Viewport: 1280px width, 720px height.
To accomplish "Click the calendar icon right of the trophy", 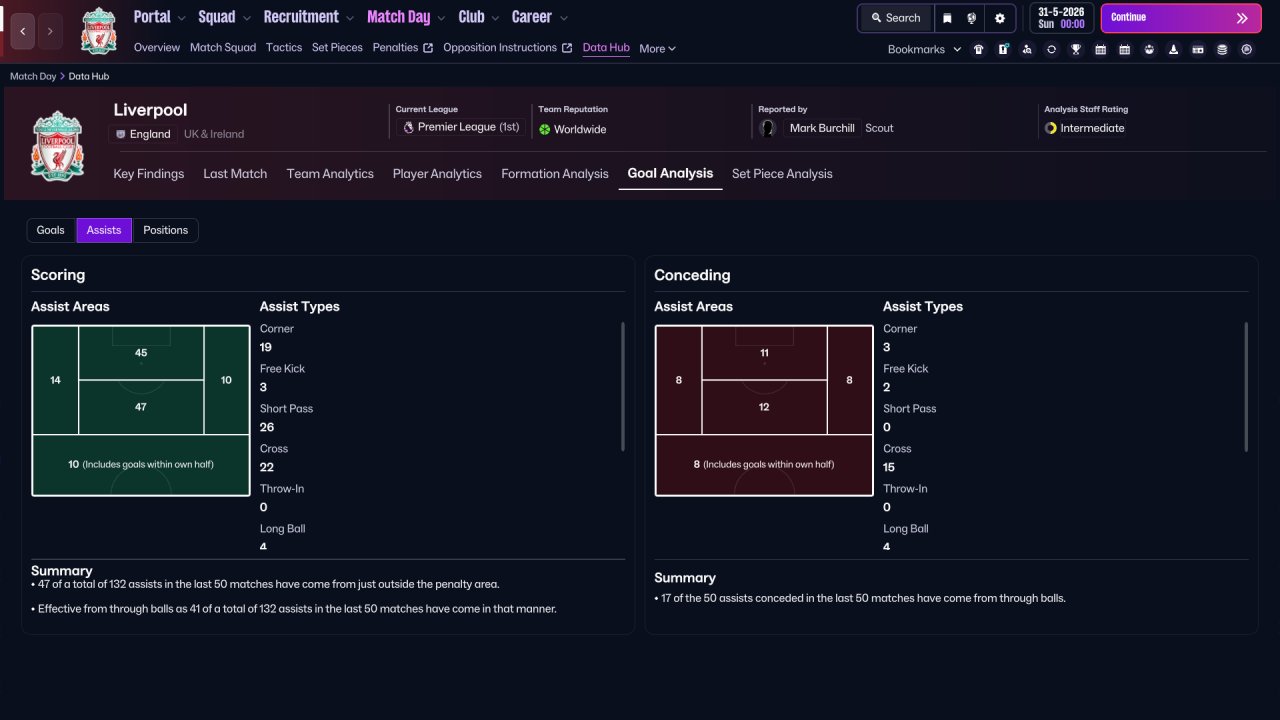I will coord(1100,49).
